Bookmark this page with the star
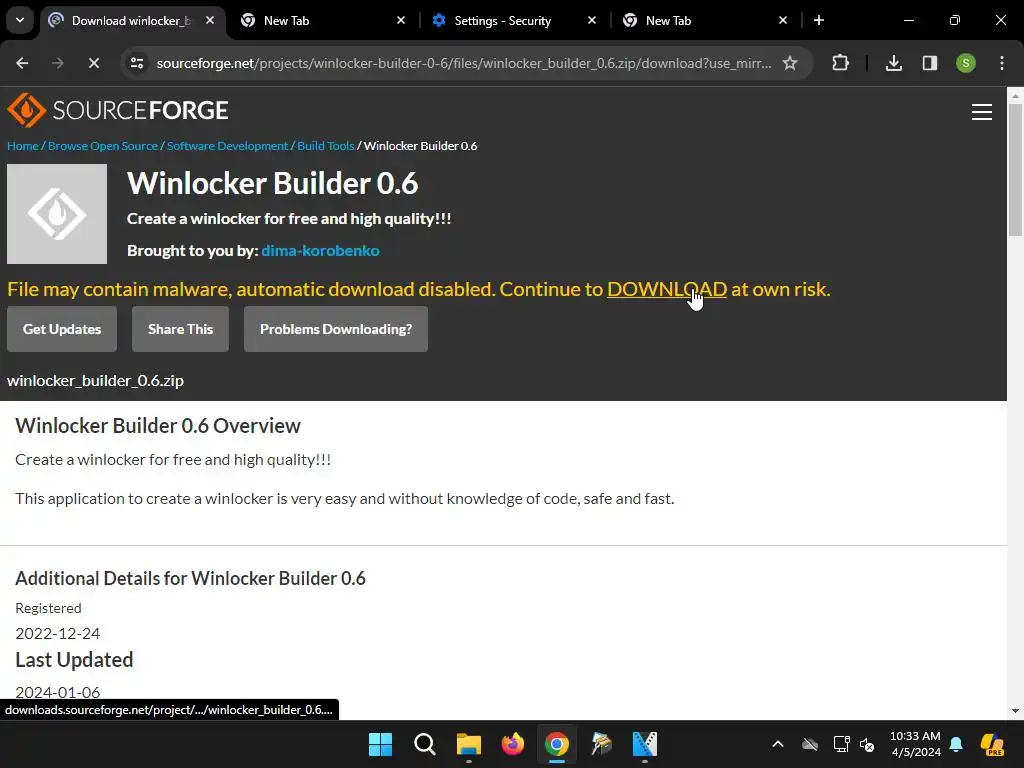1024x768 pixels. (x=790, y=63)
